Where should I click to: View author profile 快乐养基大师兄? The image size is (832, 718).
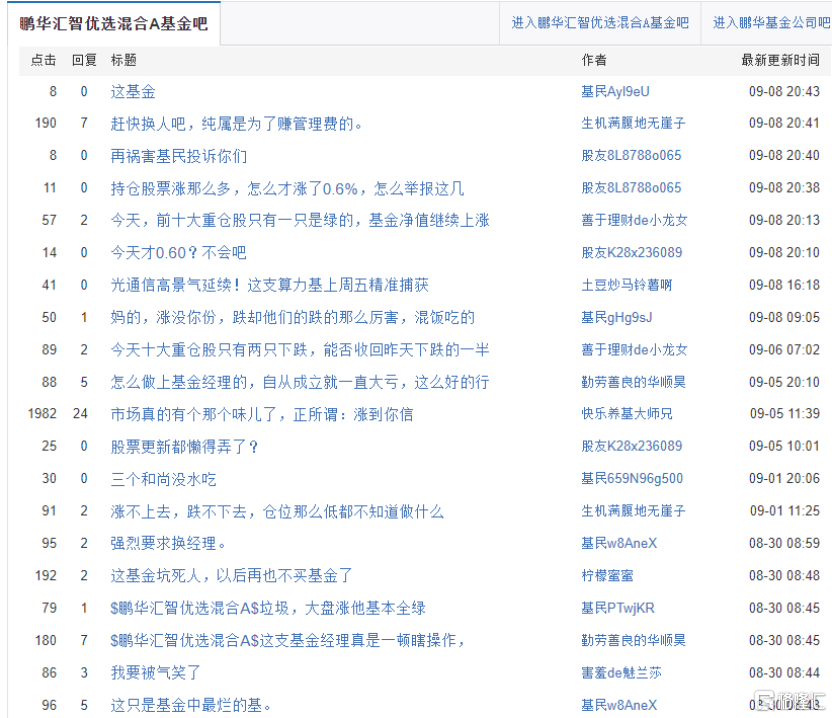point(627,414)
